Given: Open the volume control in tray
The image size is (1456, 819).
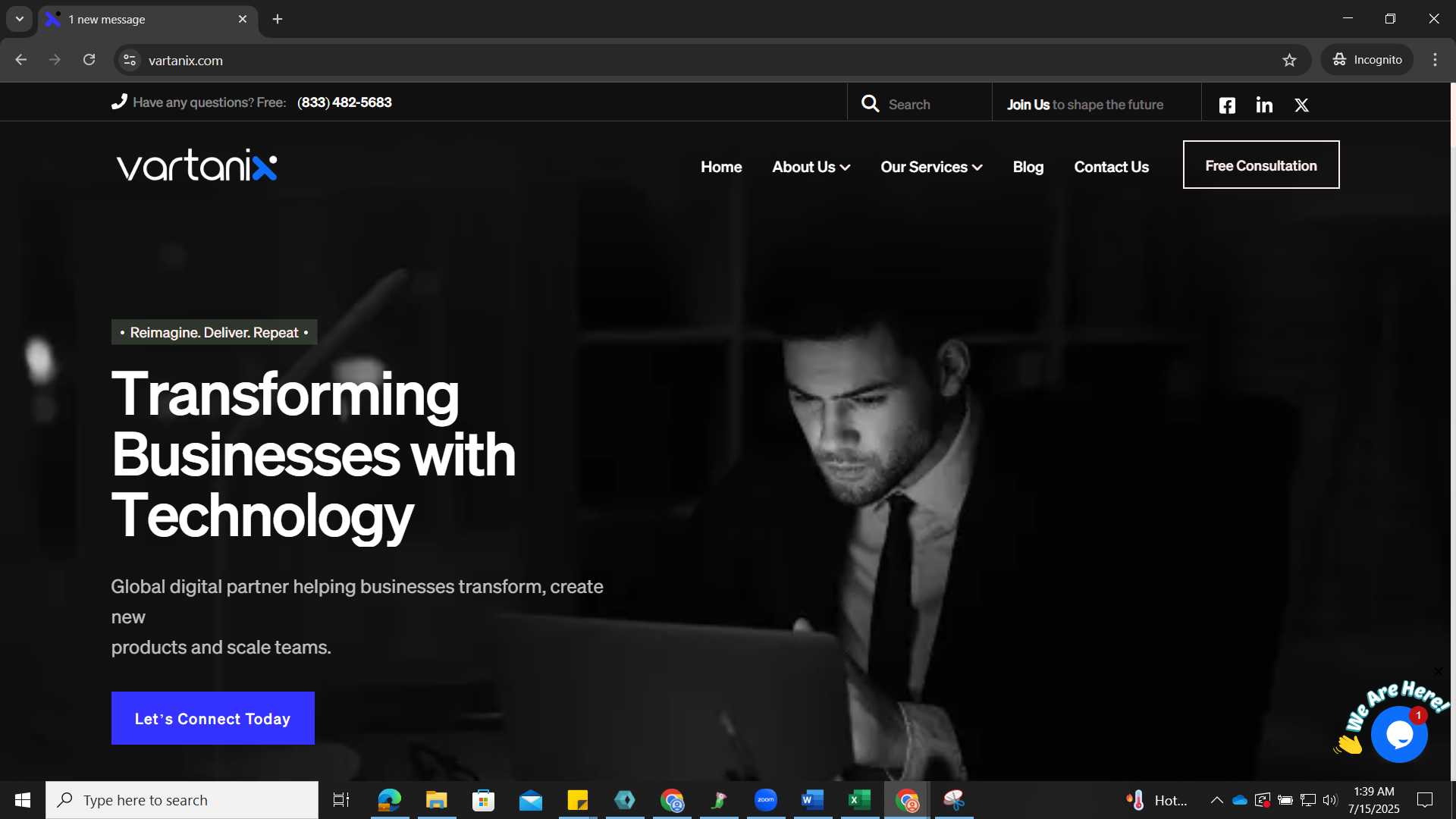Looking at the screenshot, I should tap(1329, 800).
